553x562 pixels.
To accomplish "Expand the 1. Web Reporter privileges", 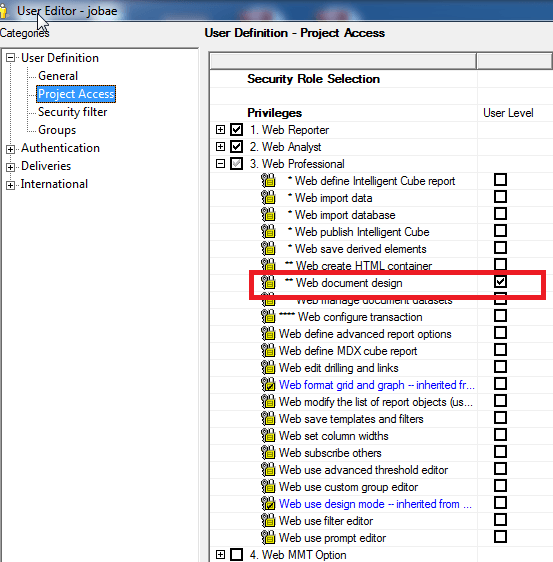I will coord(220,129).
